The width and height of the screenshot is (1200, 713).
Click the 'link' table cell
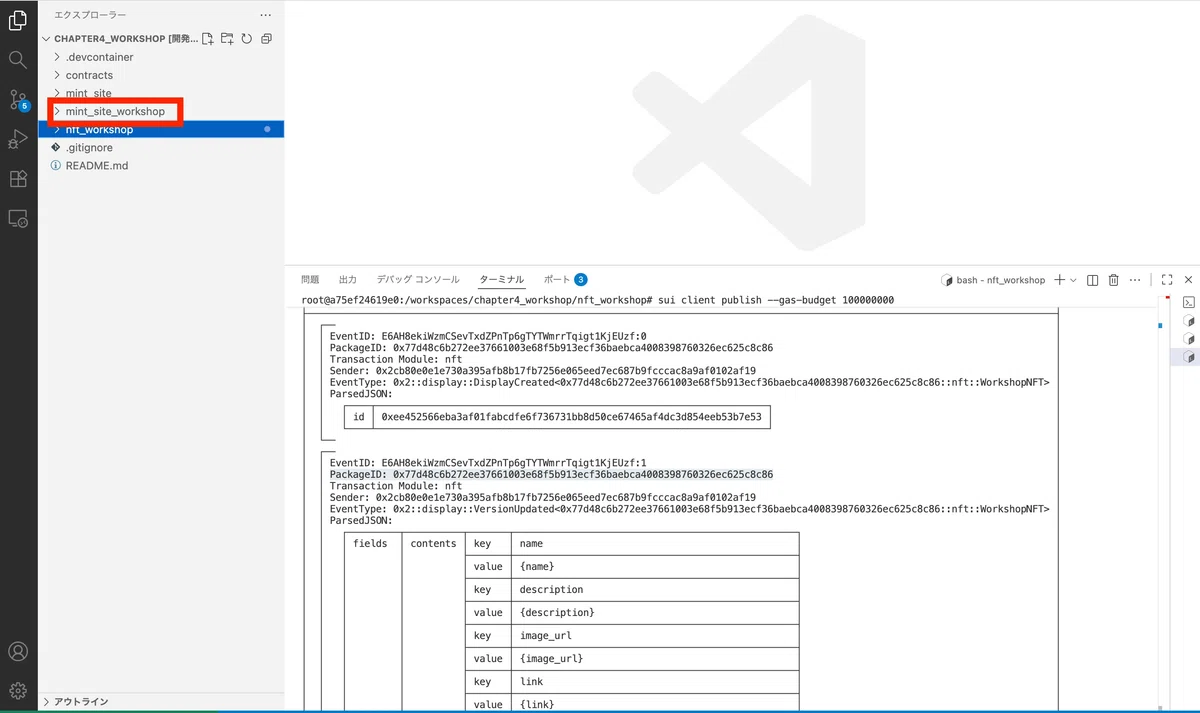point(655,681)
